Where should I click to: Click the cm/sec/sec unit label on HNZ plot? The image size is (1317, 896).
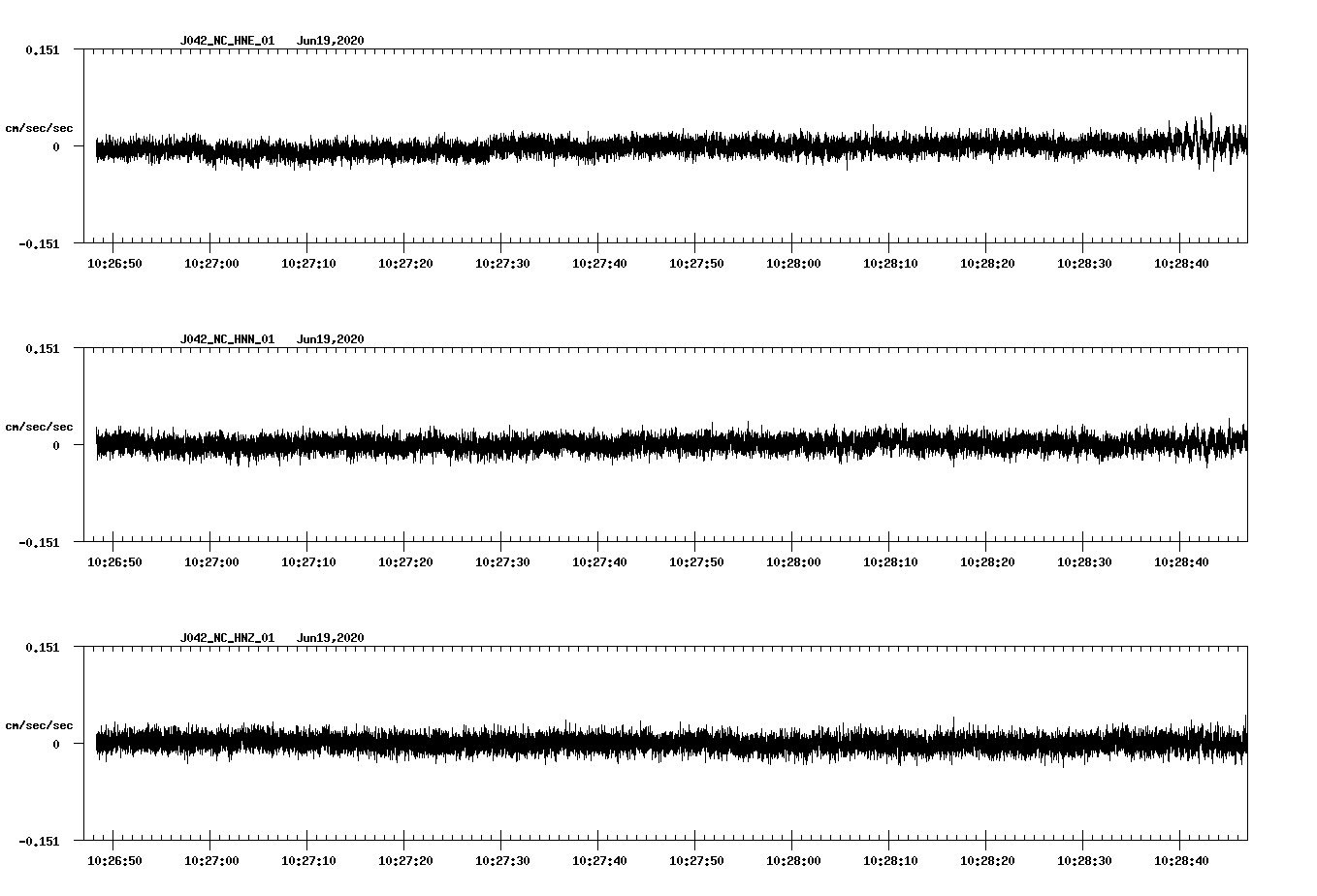coord(39,725)
